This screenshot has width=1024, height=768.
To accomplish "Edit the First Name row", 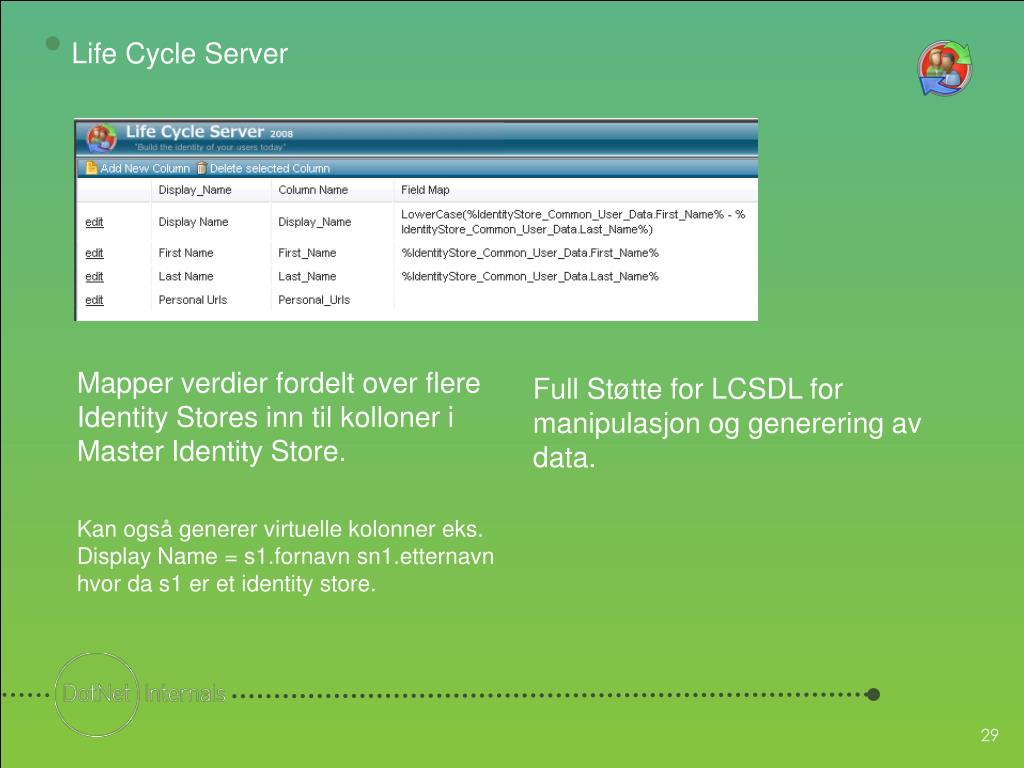I will (x=94, y=253).
